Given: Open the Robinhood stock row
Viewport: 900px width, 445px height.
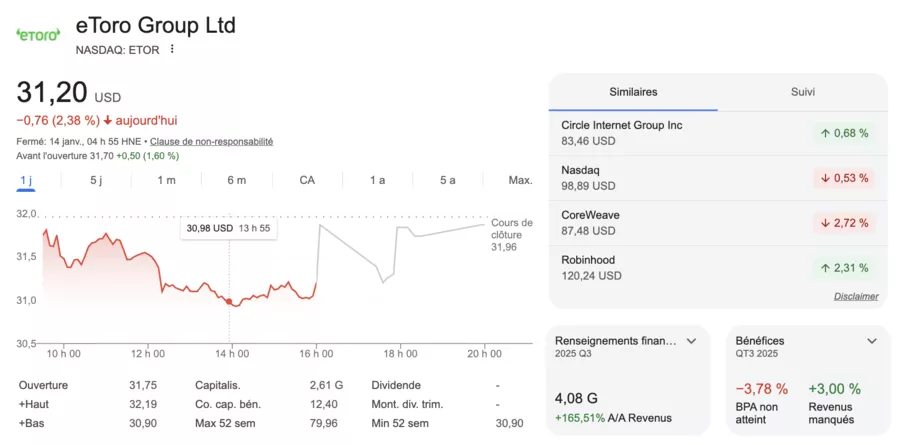Looking at the screenshot, I should tap(718, 268).
